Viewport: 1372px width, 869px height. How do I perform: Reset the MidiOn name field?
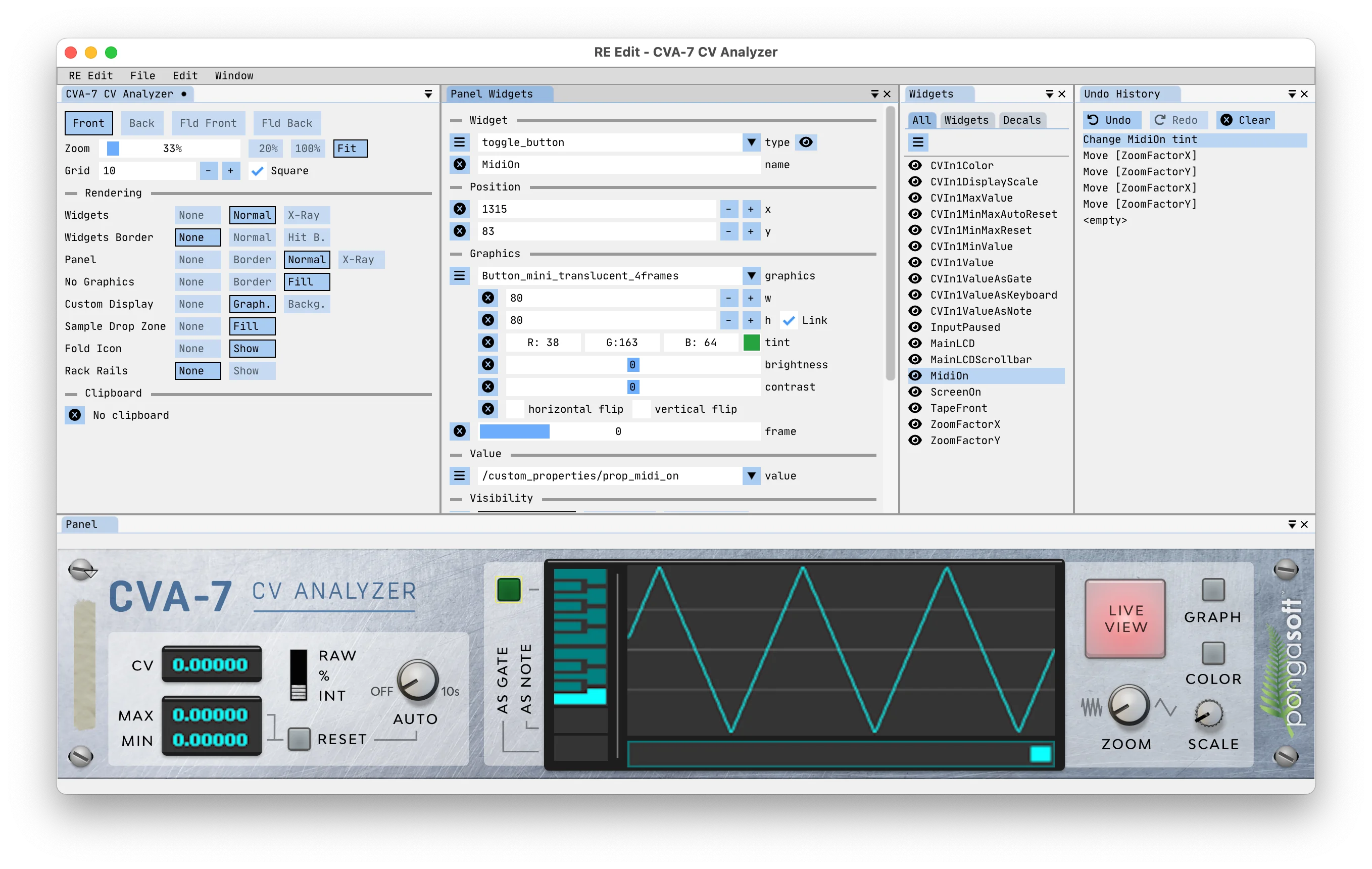point(459,165)
